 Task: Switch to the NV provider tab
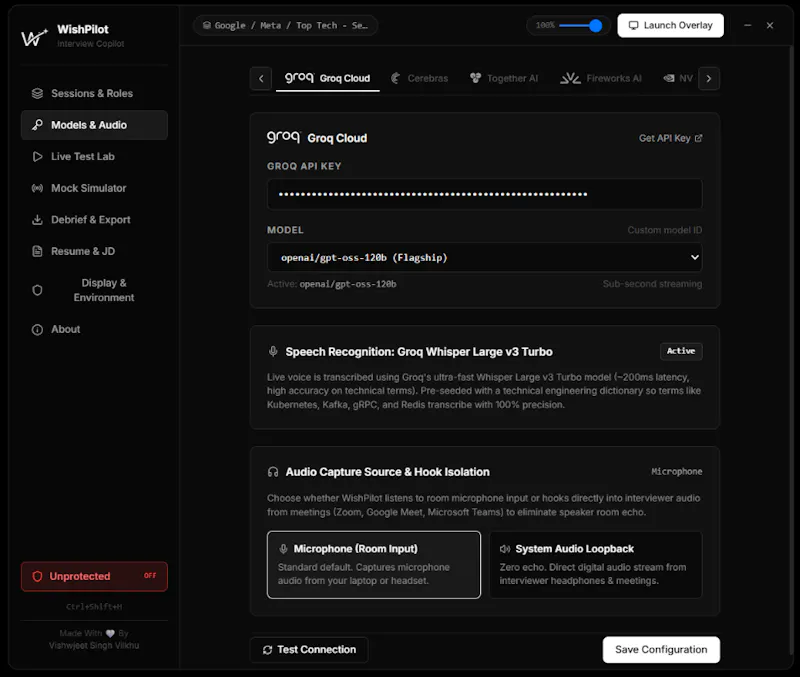coord(678,79)
